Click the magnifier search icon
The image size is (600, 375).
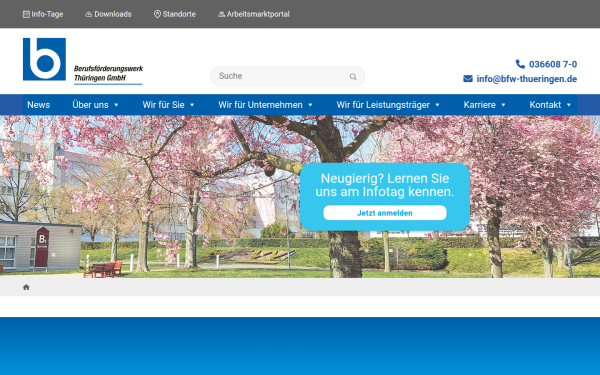point(353,77)
